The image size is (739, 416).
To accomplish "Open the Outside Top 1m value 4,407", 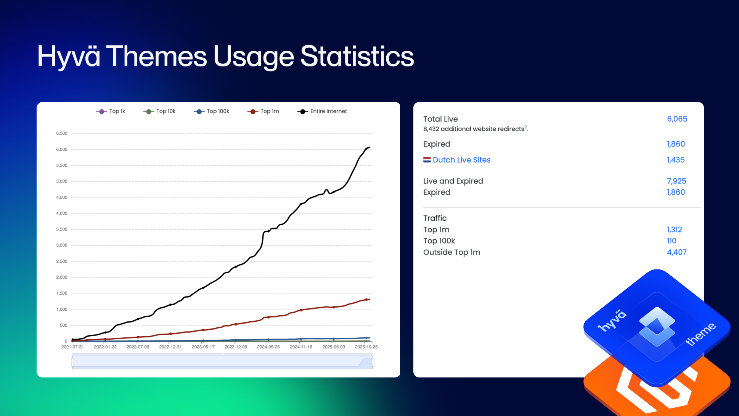I will (x=676, y=252).
